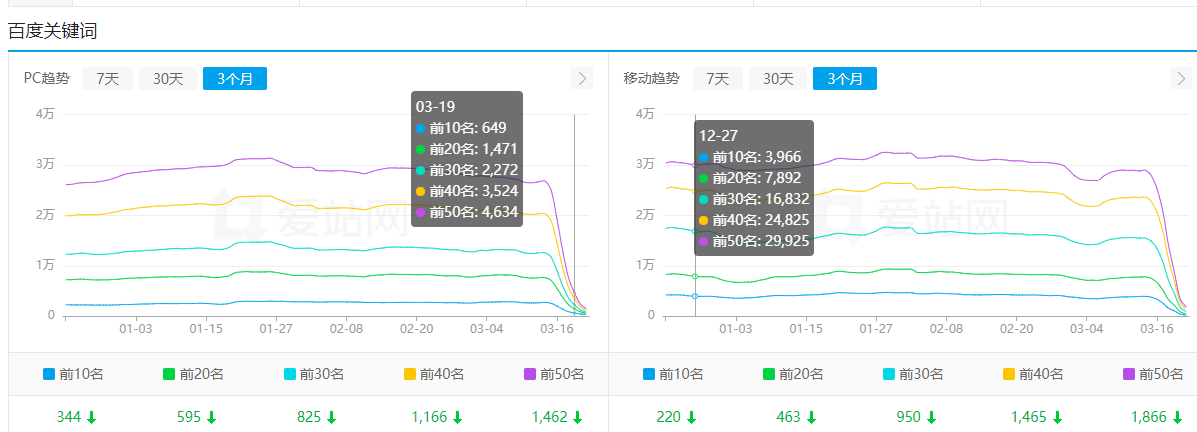Screen dimensions: 1197x432
Task: Click 03-04 date on mobile chart axis
Action: 1086,329
